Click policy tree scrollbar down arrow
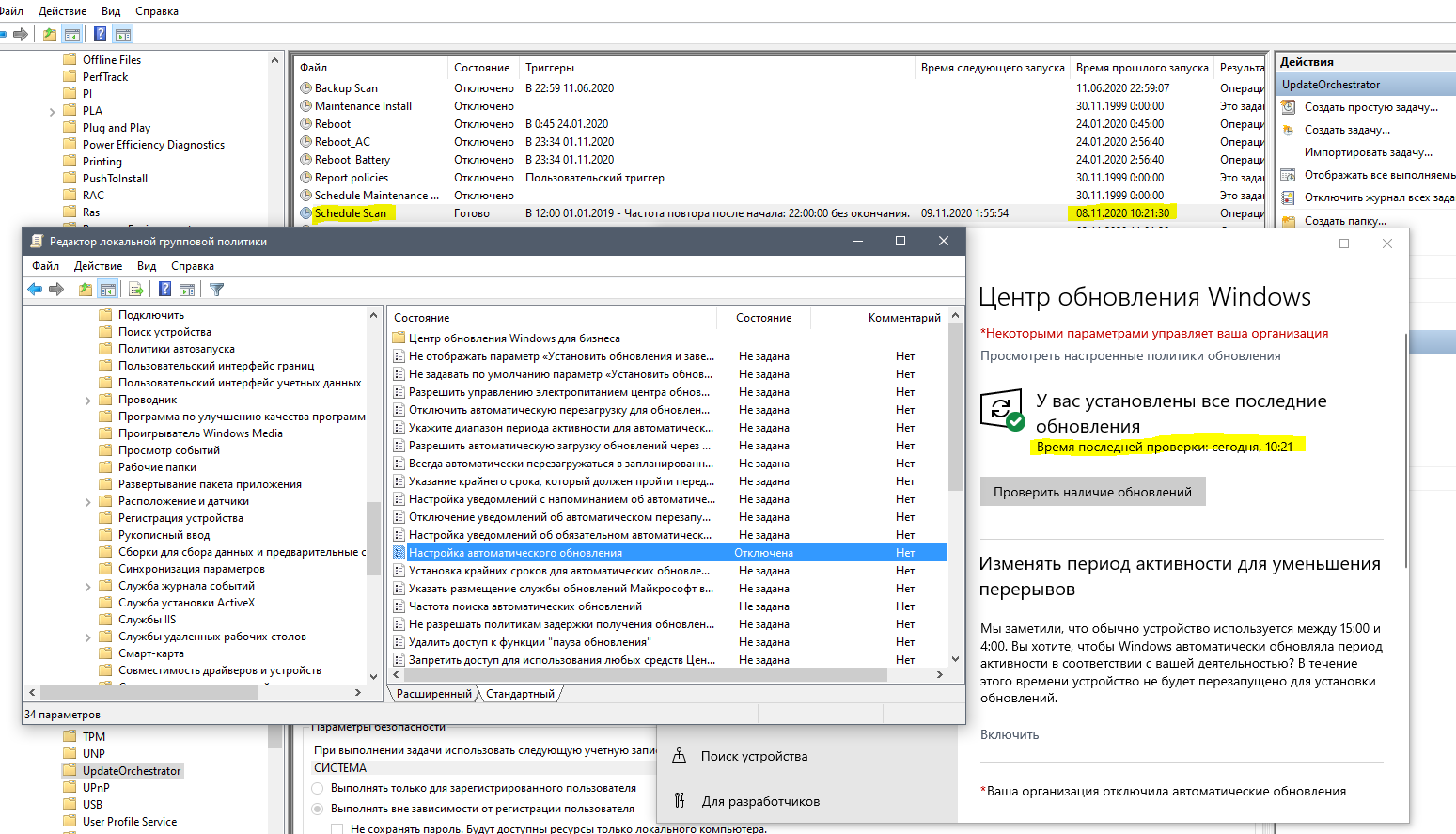This screenshot has height=834, width=1456. (373, 676)
